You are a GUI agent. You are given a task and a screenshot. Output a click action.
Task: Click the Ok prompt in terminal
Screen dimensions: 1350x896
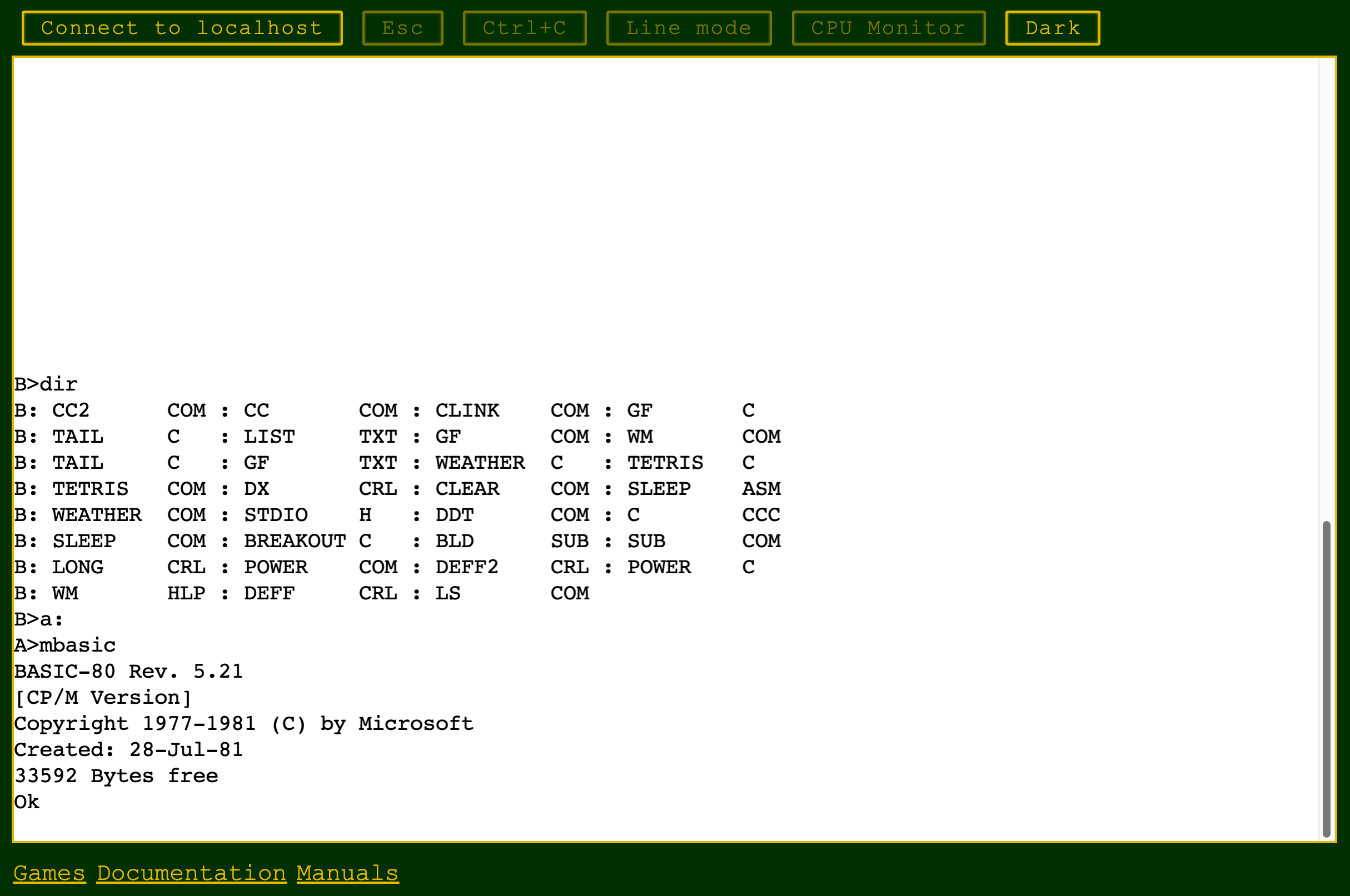coord(27,802)
